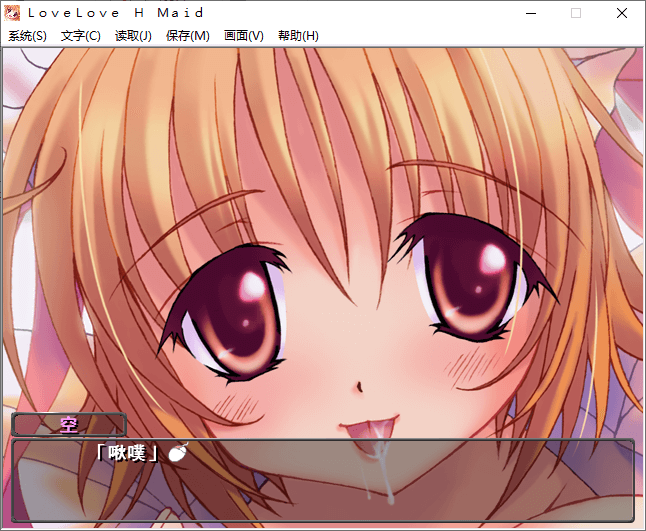Click the empty menu bar area right of 帮助(H)
Image resolution: width=646 pixels, height=531 pixels.
[480, 36]
